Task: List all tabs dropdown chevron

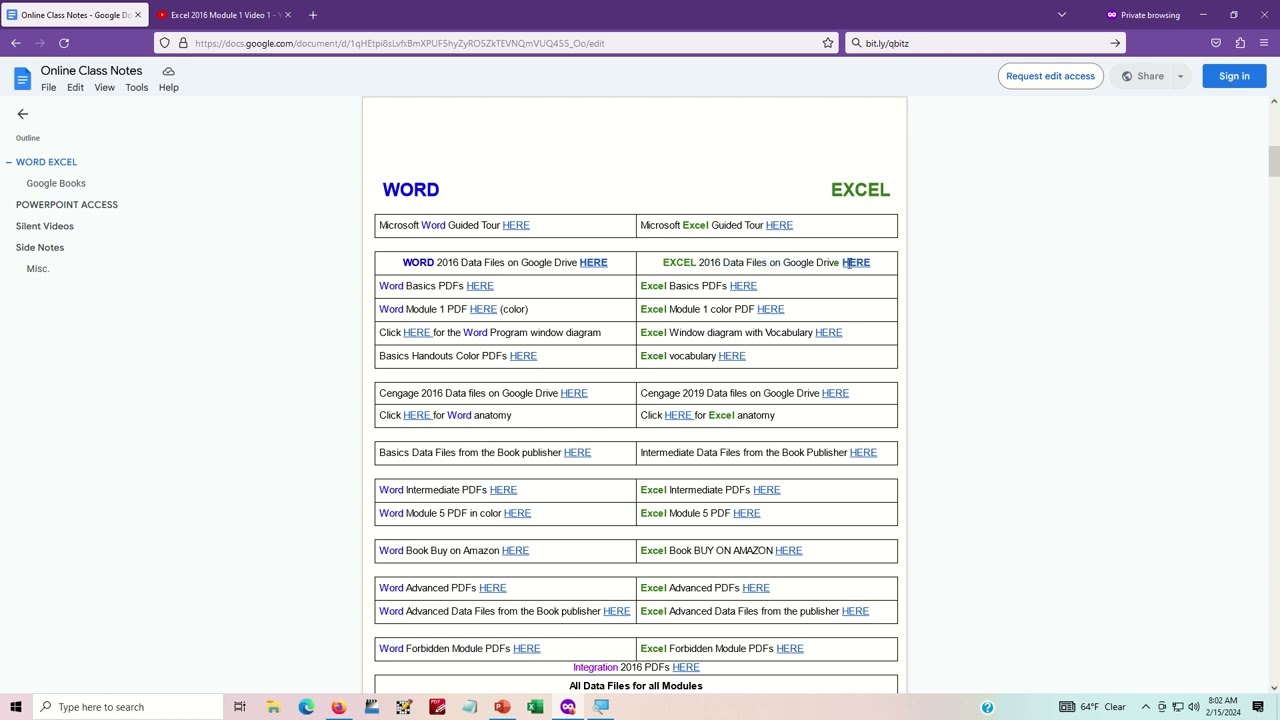Action: (1062, 15)
